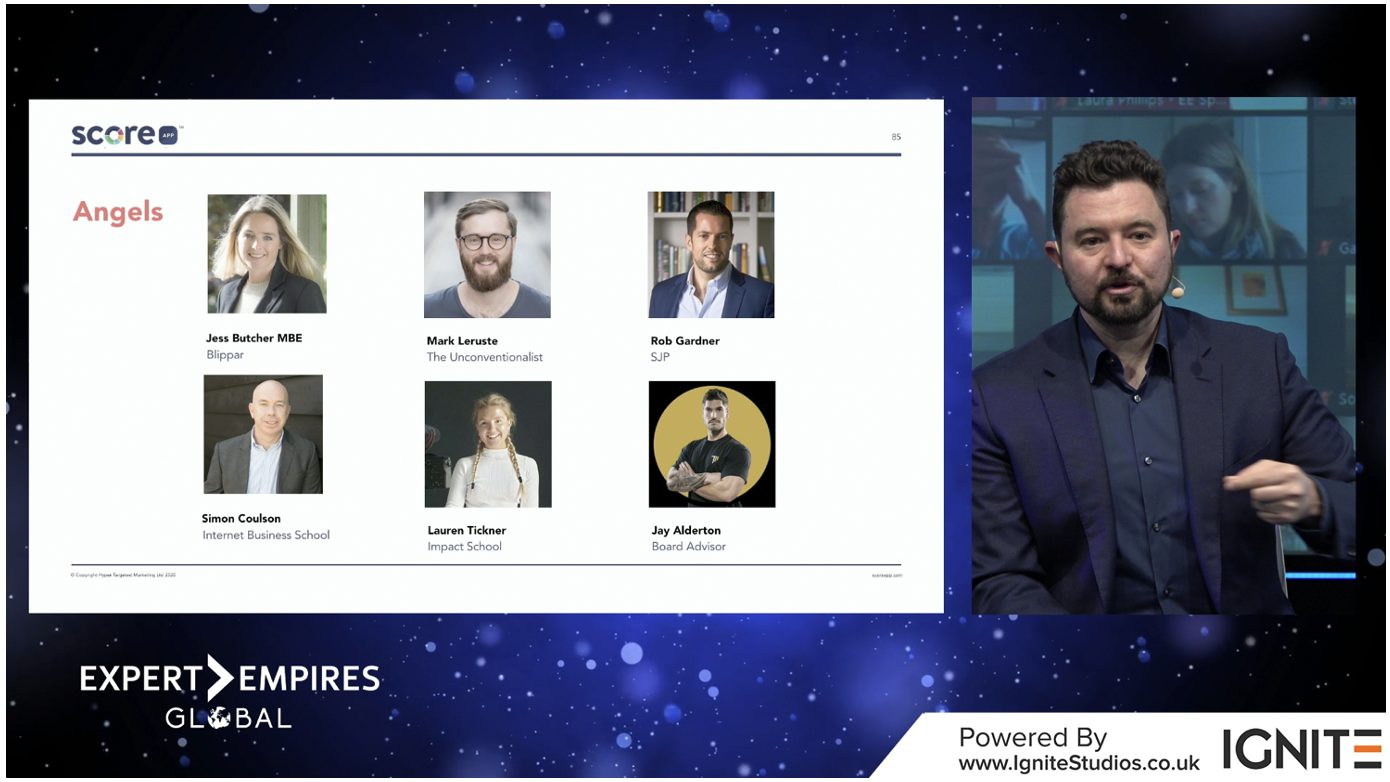Click the name Mark Leruste

click(x=462, y=341)
